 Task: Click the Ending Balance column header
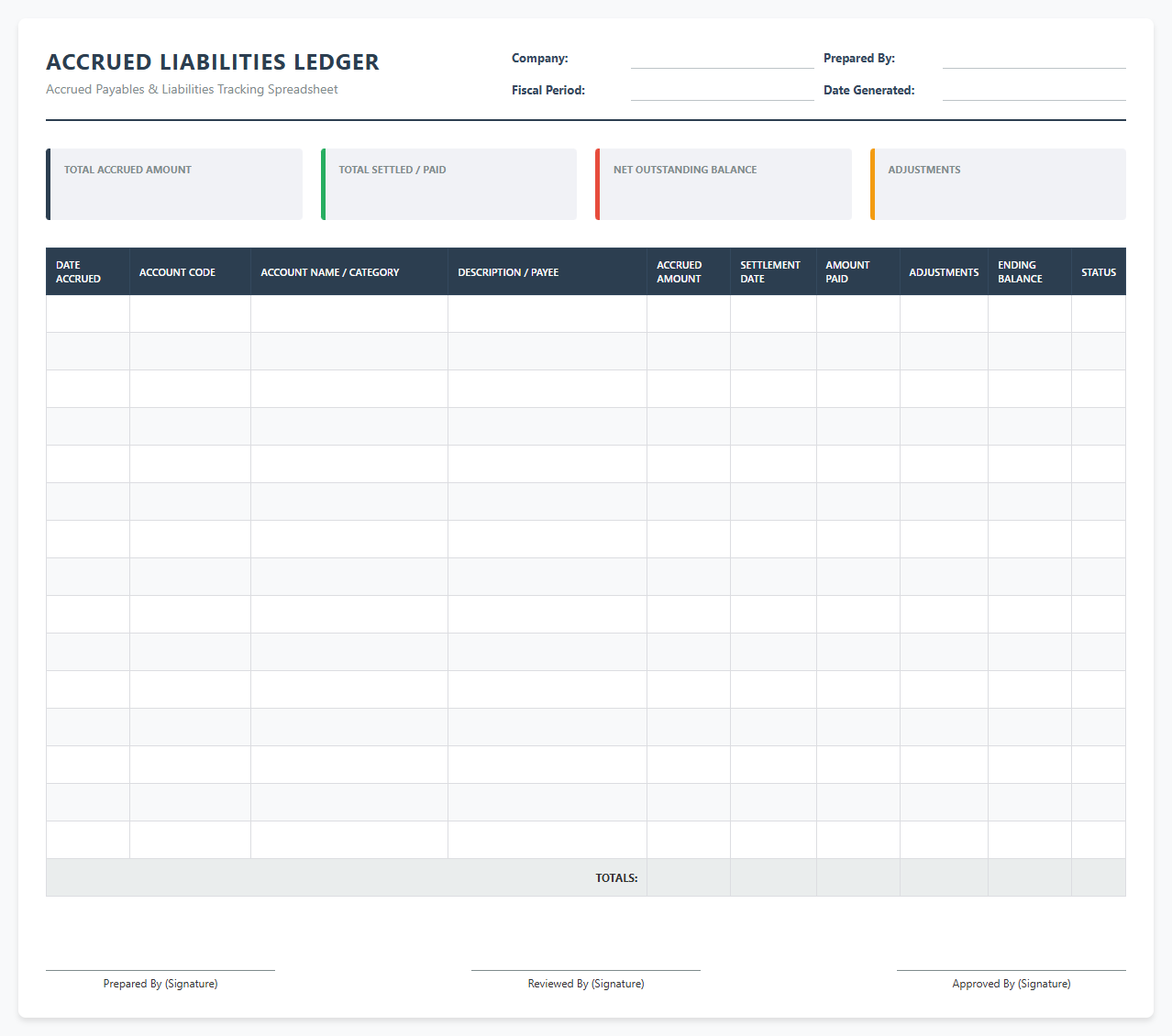(x=1030, y=271)
